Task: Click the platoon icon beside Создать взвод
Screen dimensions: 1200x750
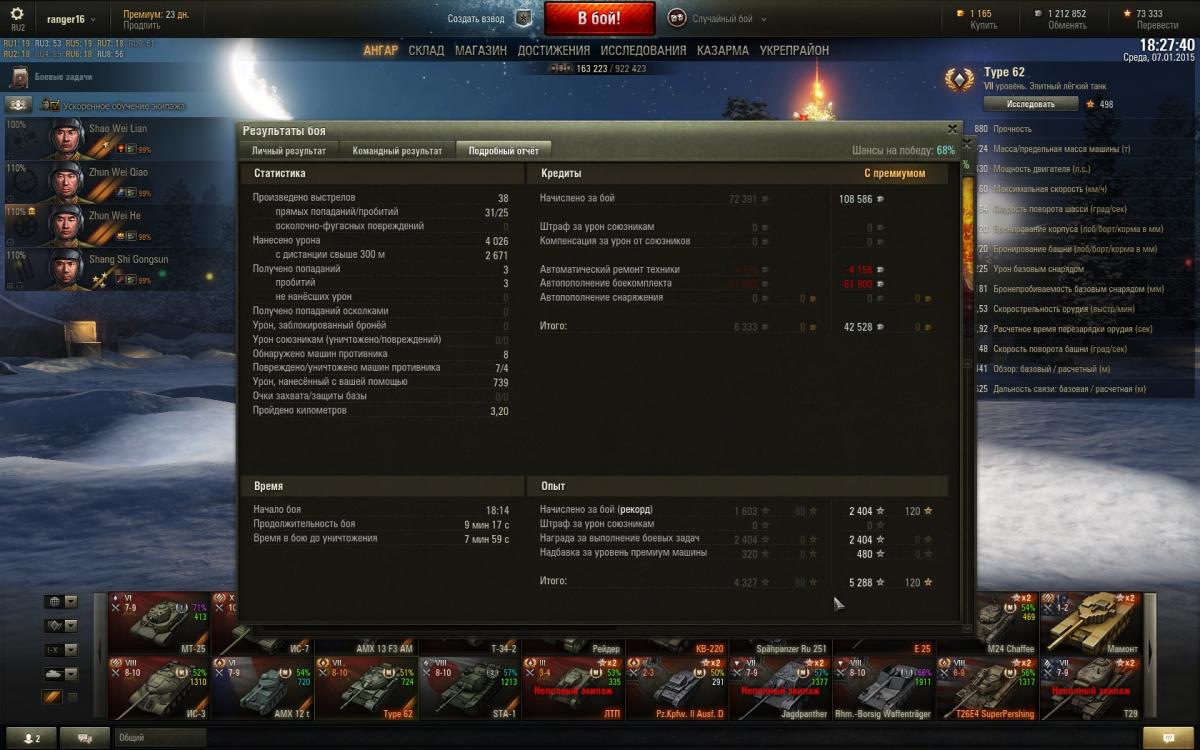Action: coord(523,18)
